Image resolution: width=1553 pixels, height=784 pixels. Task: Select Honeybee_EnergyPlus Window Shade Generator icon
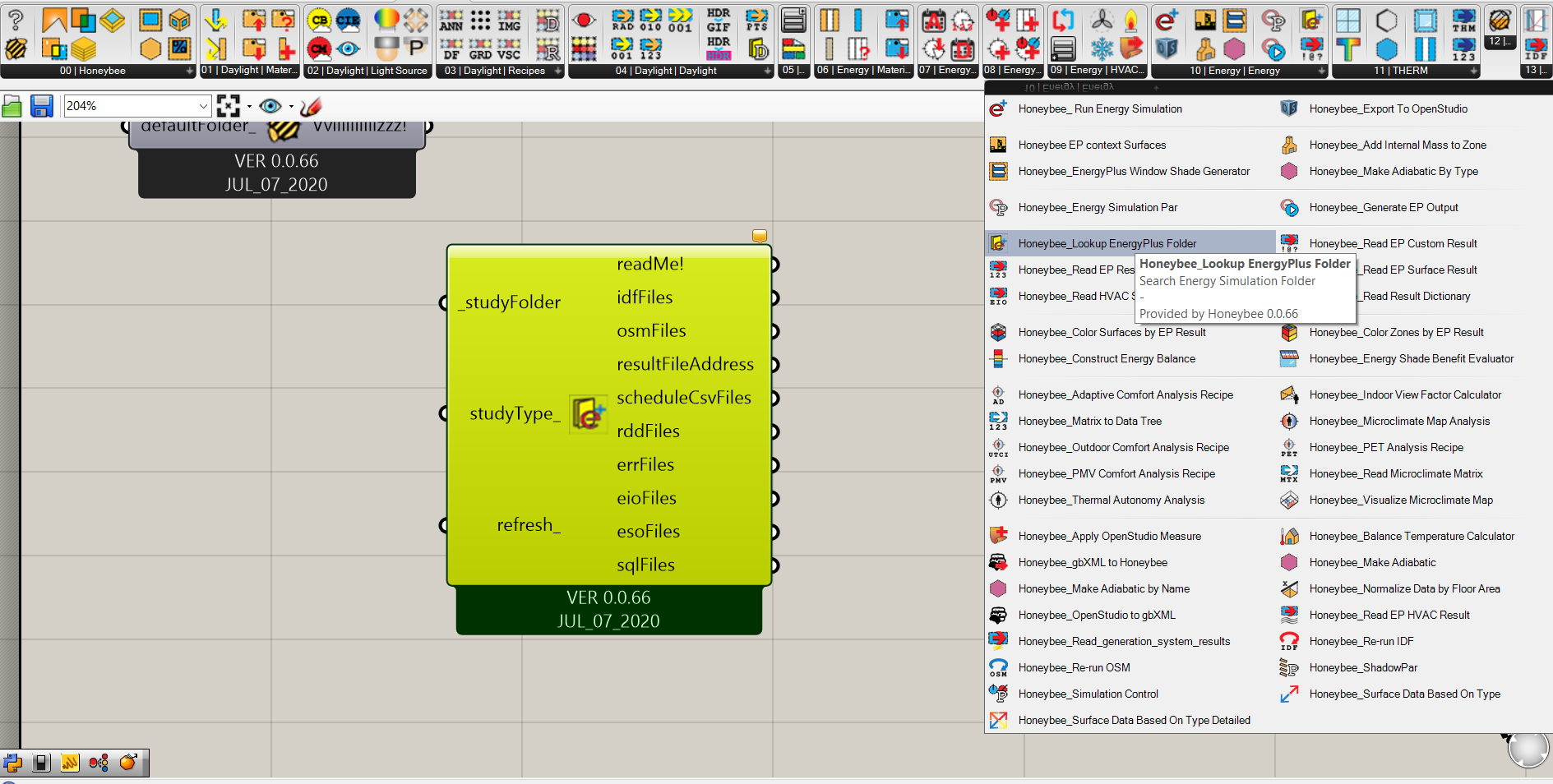click(998, 171)
